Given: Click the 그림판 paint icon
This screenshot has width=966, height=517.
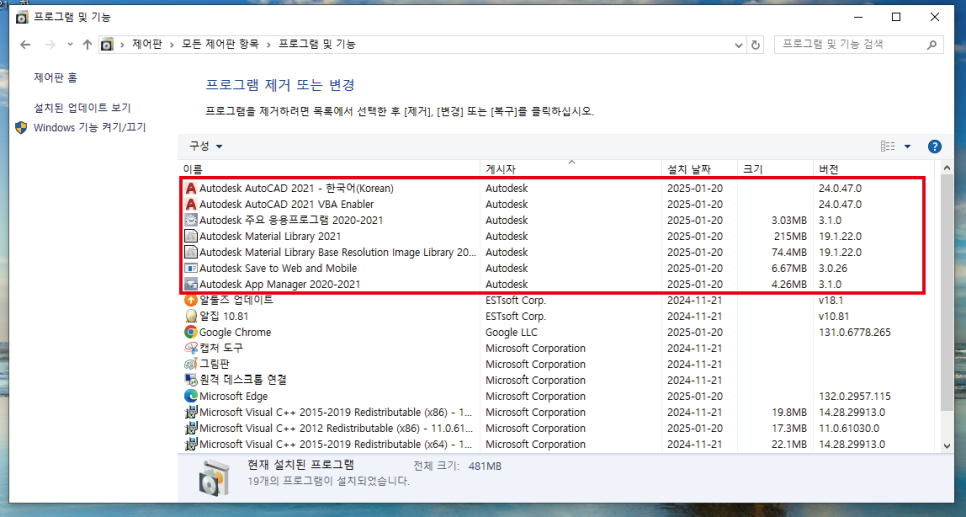Looking at the screenshot, I should click(x=191, y=364).
